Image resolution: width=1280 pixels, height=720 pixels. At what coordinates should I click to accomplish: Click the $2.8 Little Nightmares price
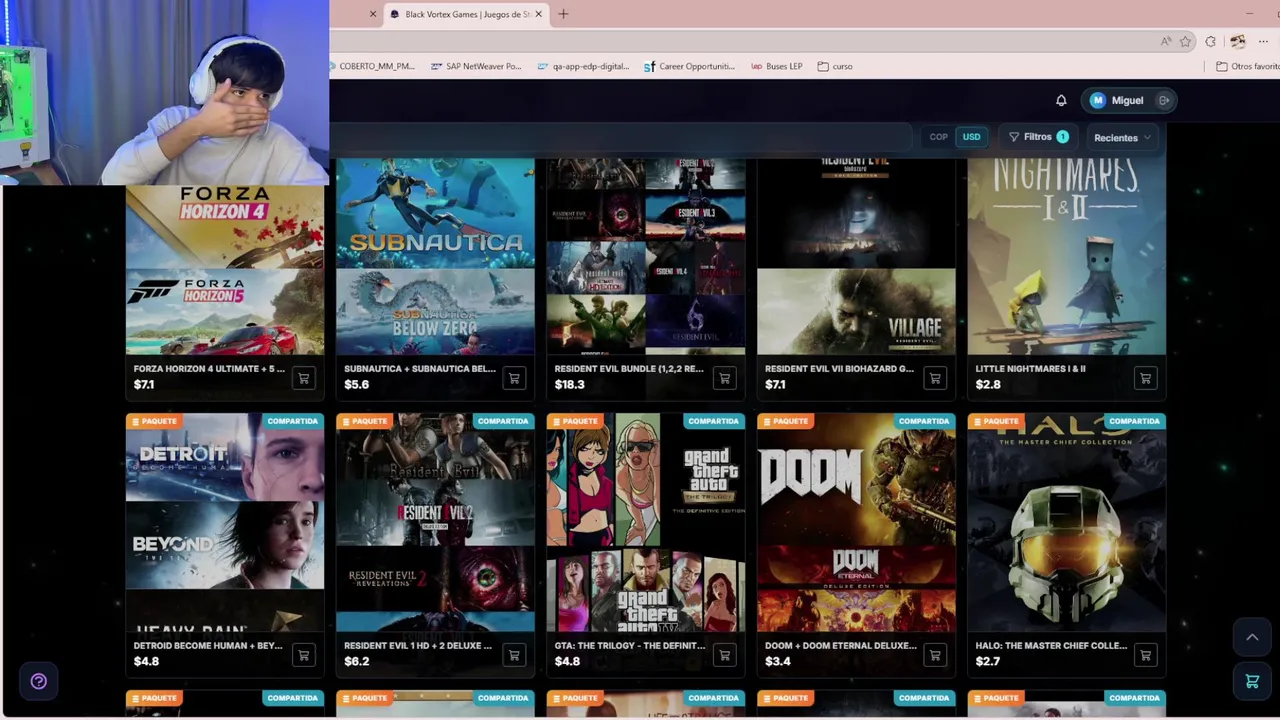(x=988, y=384)
